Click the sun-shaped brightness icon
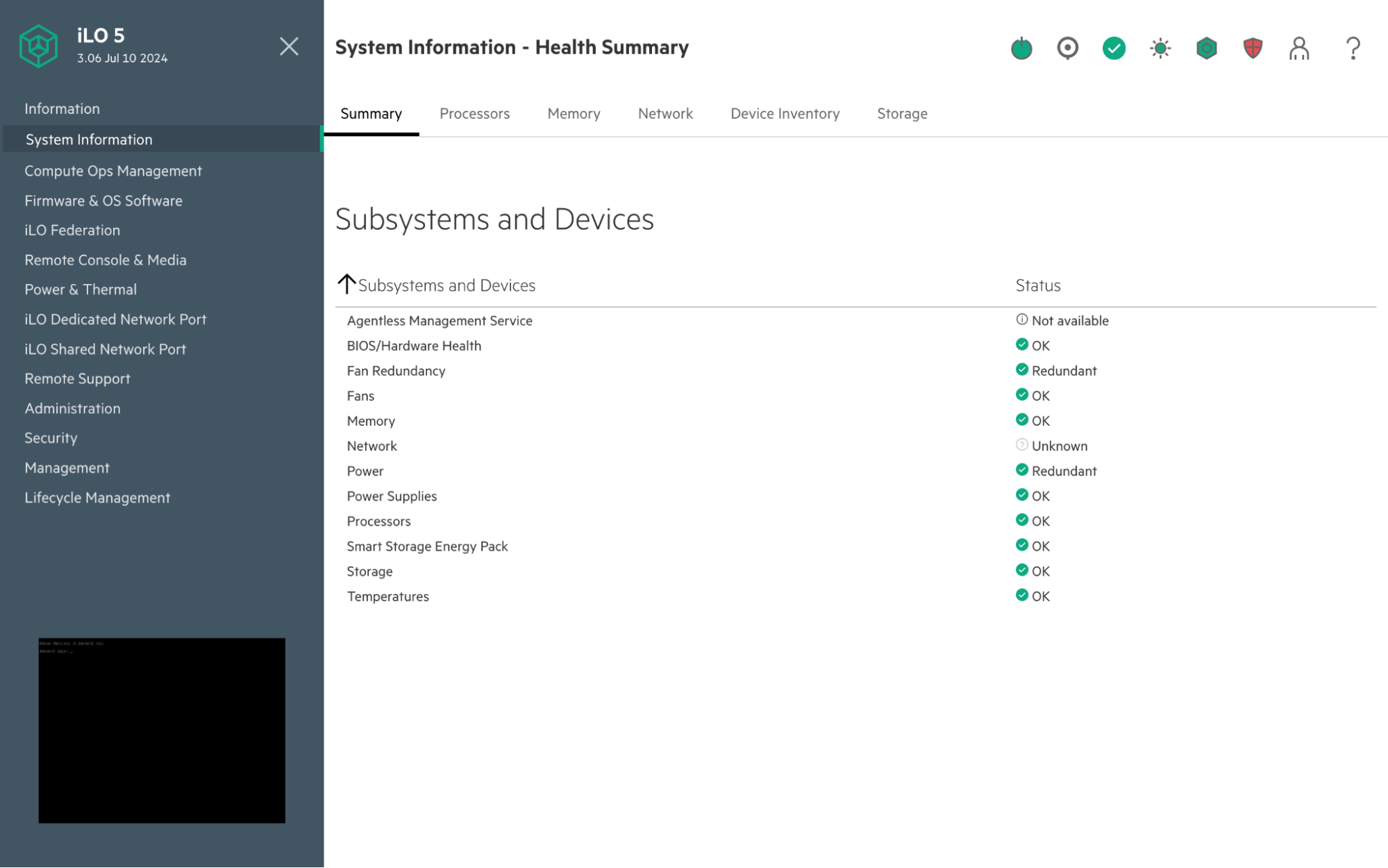The height and width of the screenshot is (868, 1388). pyautogui.click(x=1160, y=48)
